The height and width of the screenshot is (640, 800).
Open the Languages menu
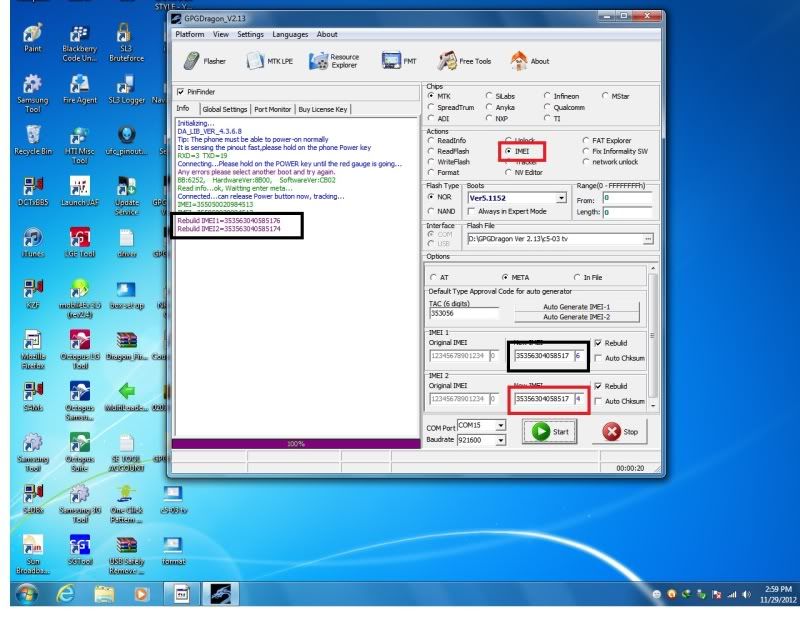[290, 34]
